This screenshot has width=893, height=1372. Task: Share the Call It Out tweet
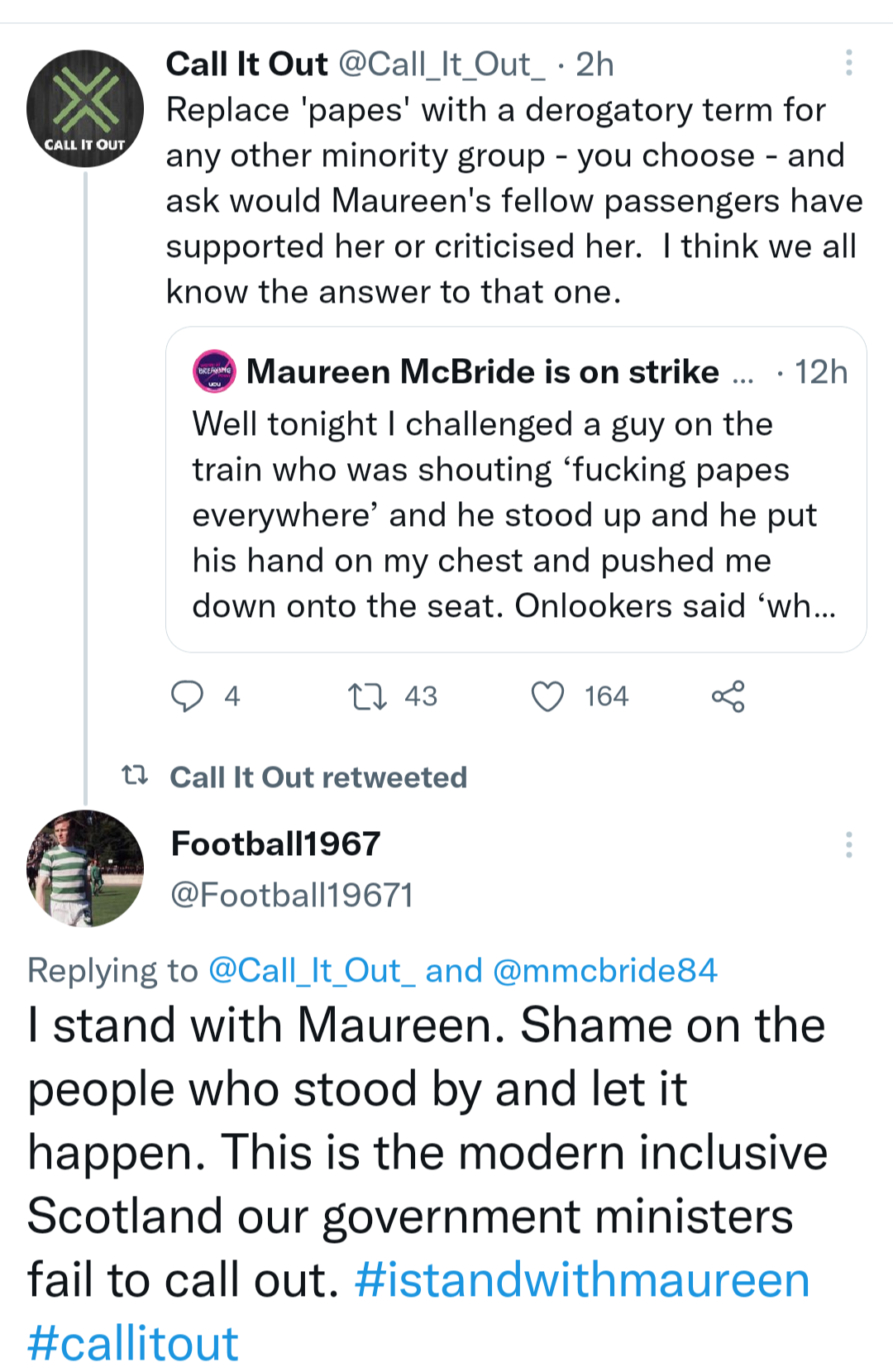coord(728,696)
